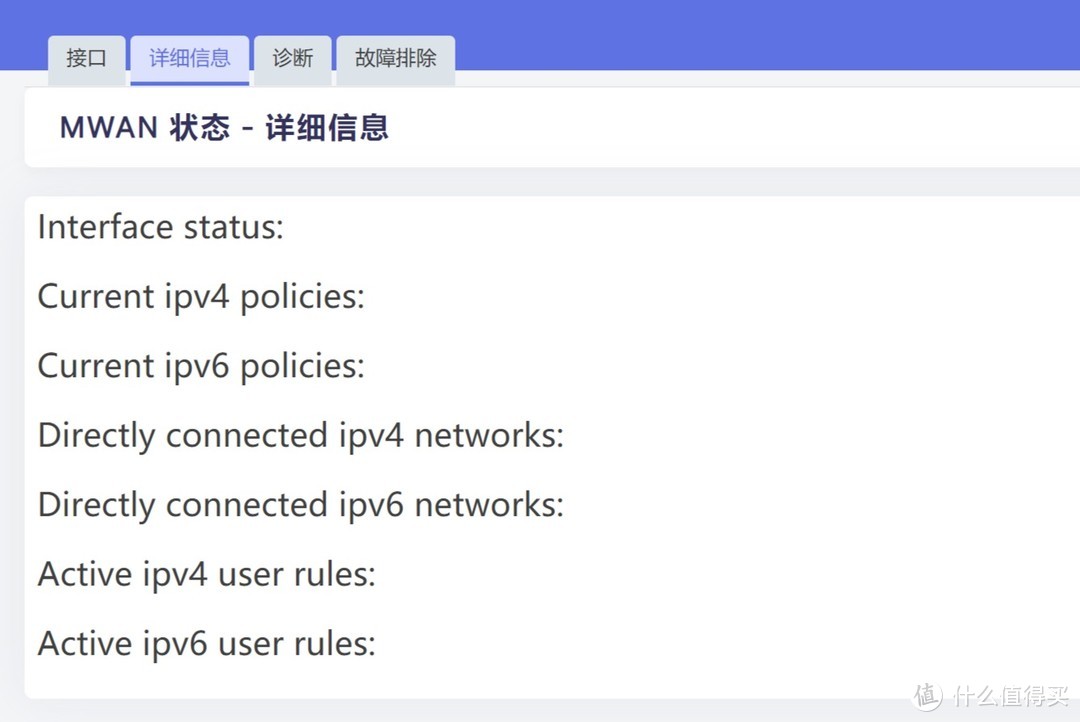The height and width of the screenshot is (722, 1080).
Task: Select the Active ipv6 user rules text
Action: pos(205,643)
